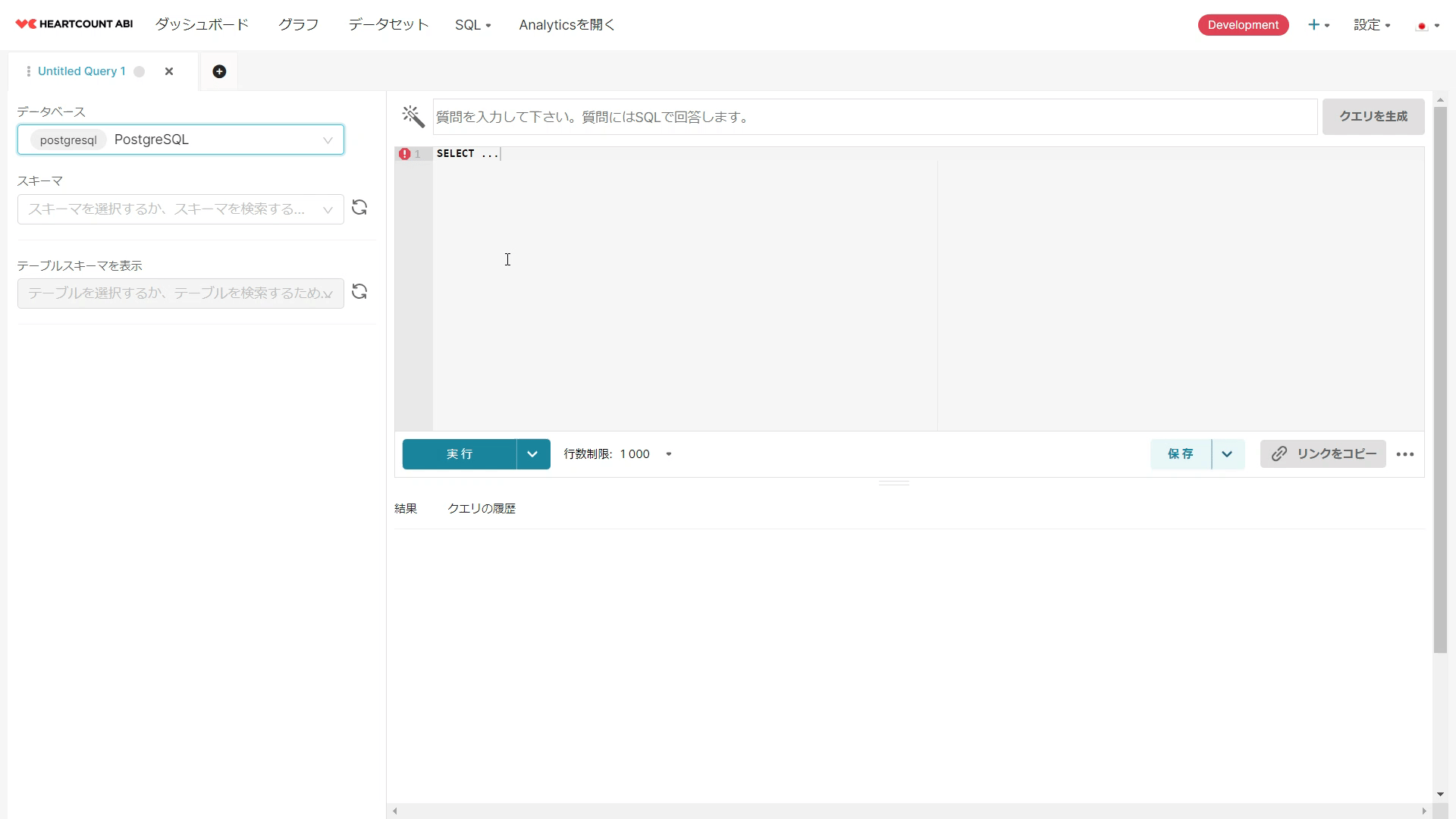Click the question input field
This screenshot has width=1456, height=819.
click(874, 117)
